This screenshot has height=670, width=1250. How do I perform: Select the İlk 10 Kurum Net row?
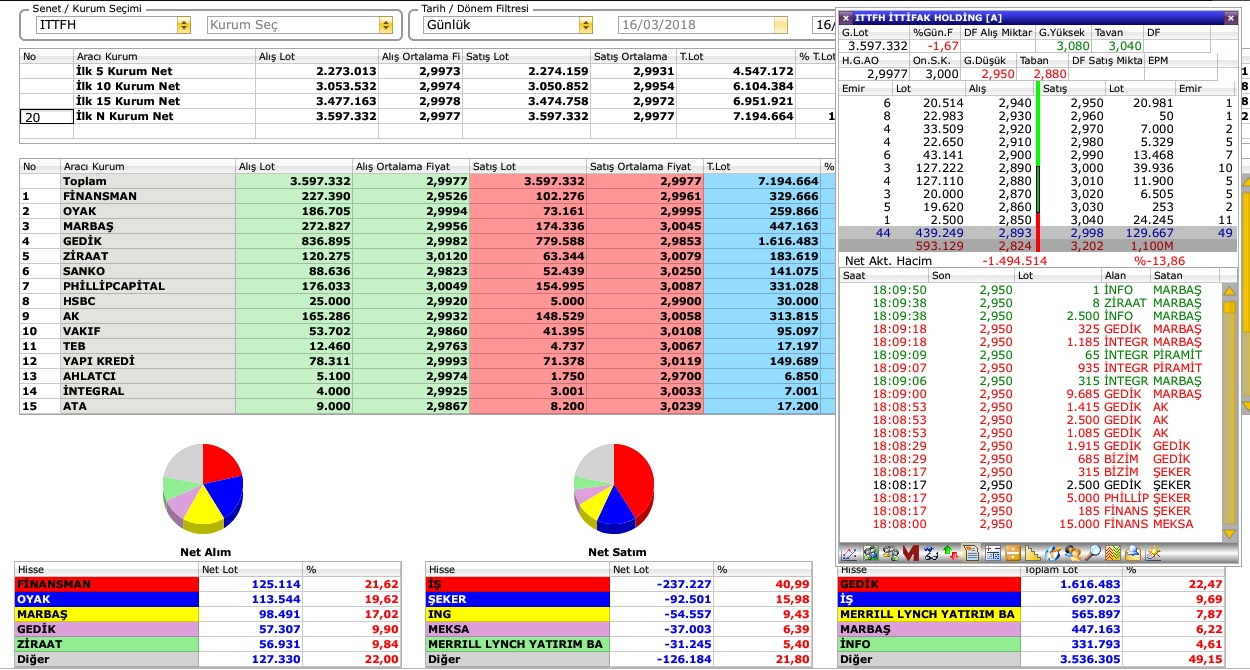click(x=428, y=87)
